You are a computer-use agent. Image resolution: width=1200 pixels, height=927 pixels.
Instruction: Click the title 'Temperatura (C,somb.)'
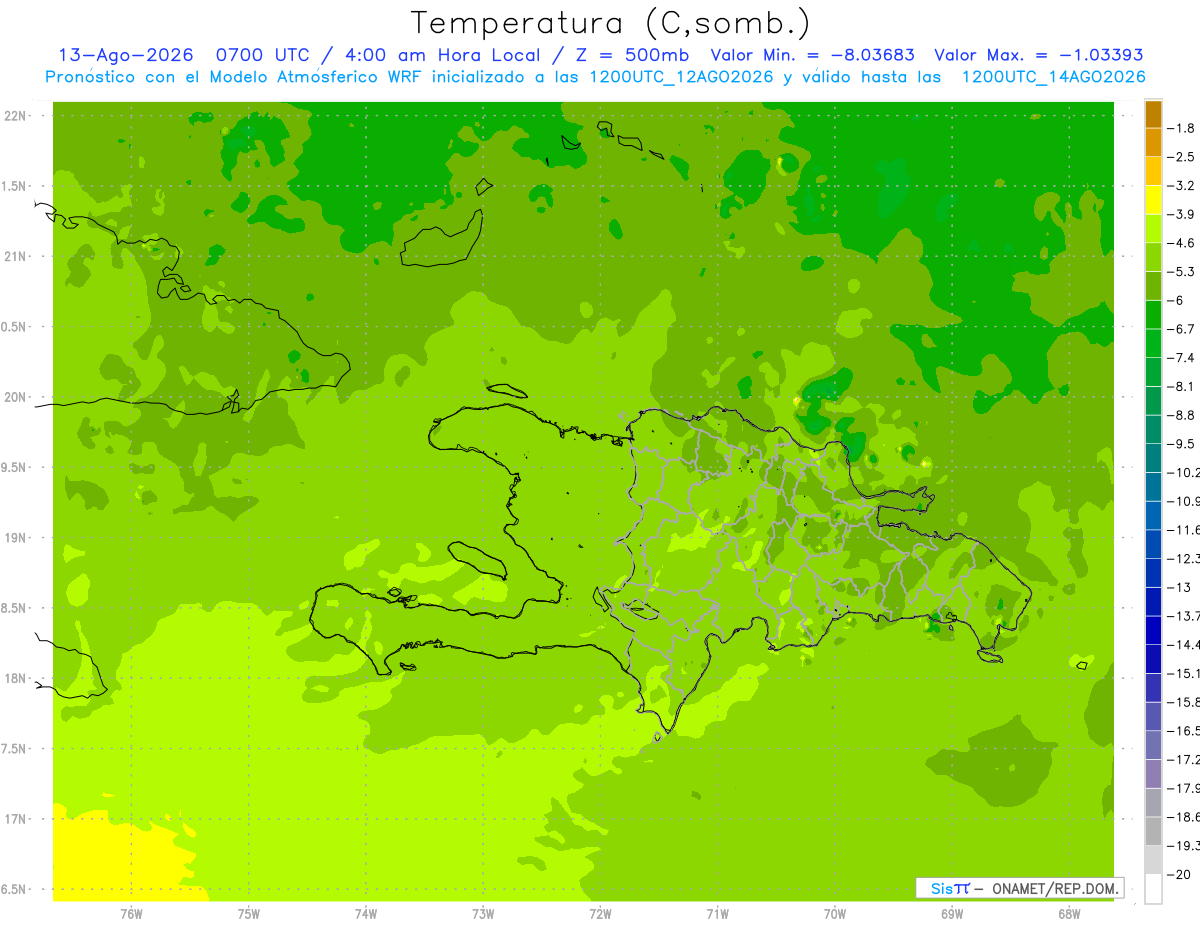[611, 23]
